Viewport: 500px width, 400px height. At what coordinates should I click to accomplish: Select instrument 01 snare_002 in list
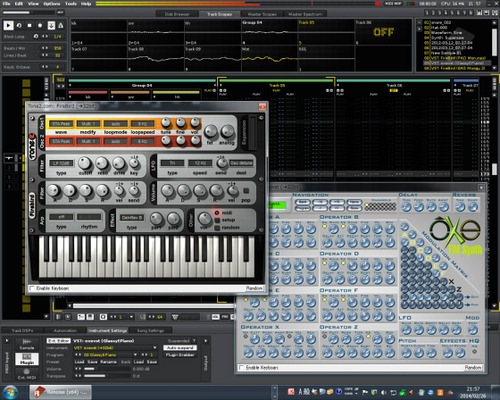457,22
